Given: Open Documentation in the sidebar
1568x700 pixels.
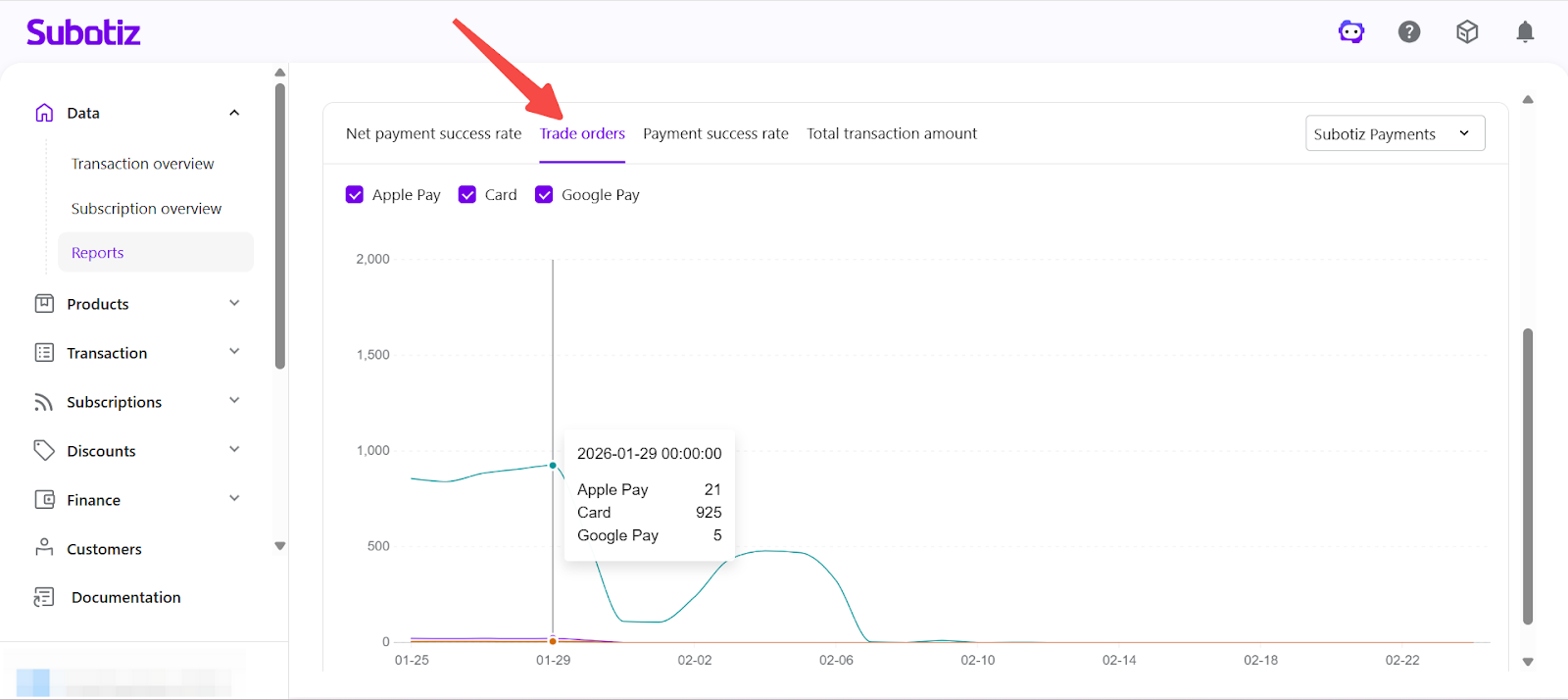Looking at the screenshot, I should (x=125, y=598).
